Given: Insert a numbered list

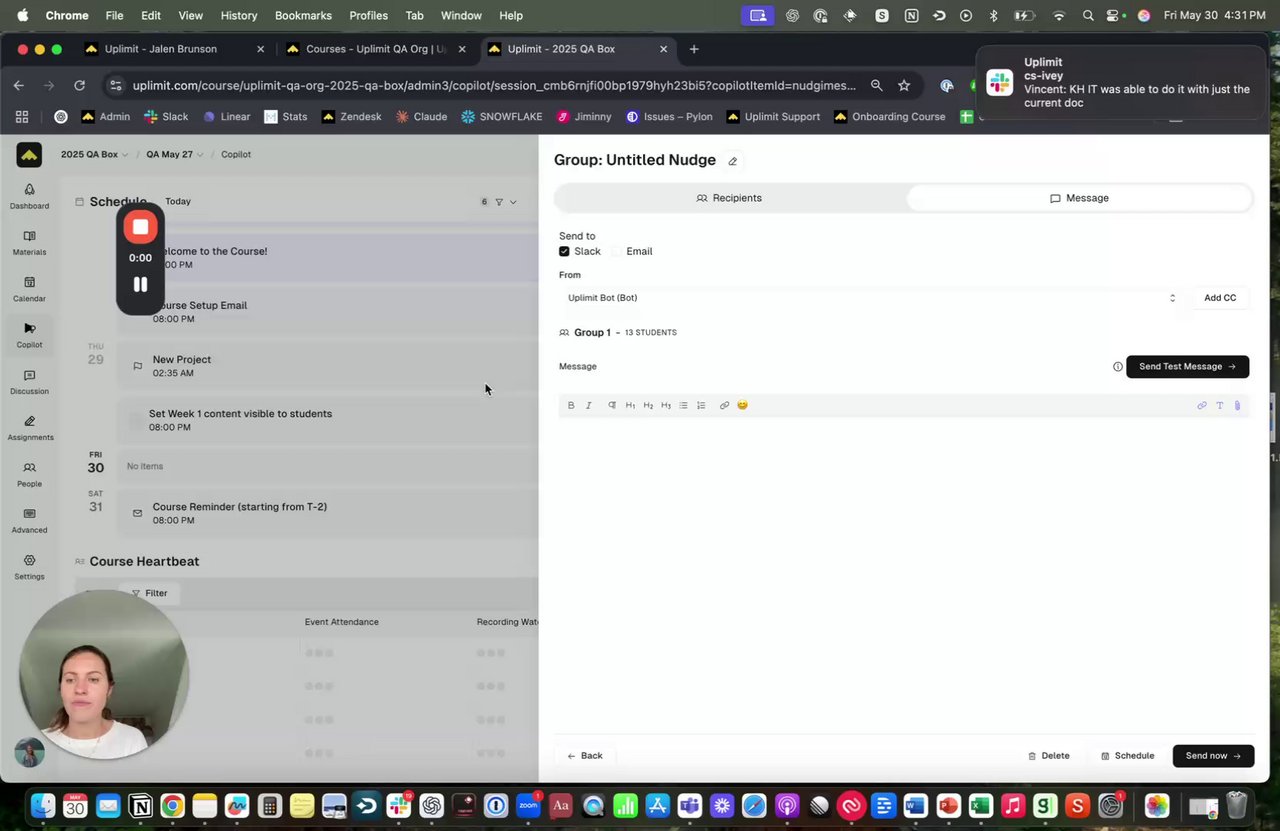Looking at the screenshot, I should pos(701,405).
